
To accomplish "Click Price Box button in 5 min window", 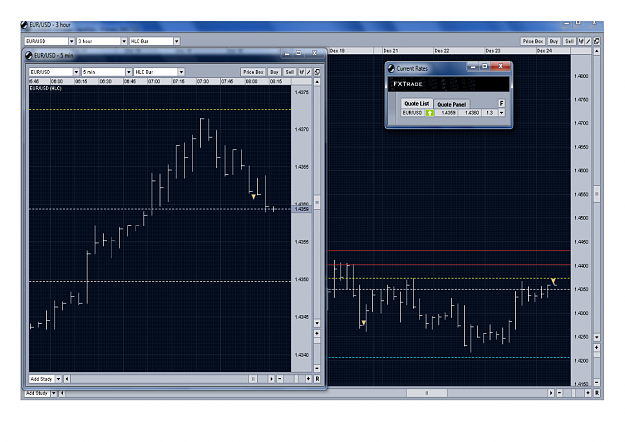I will click(x=253, y=72).
